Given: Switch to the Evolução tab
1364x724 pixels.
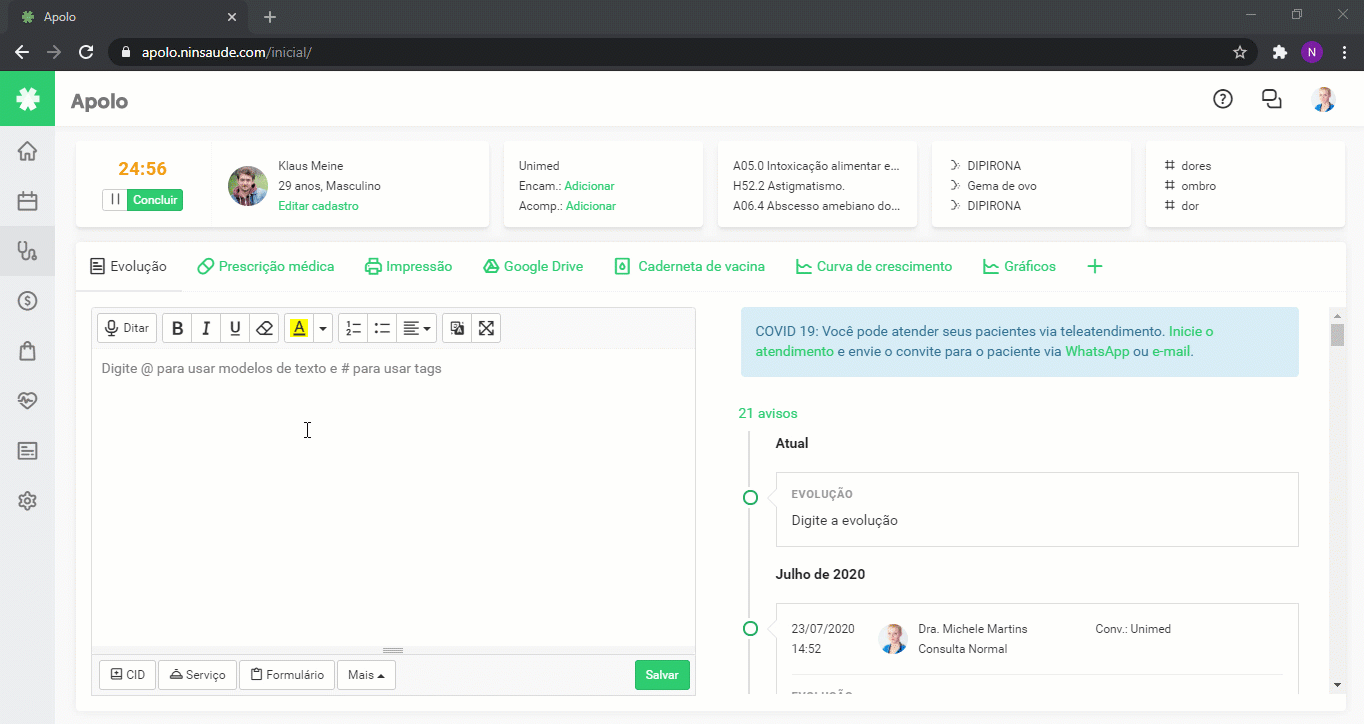Looking at the screenshot, I should pos(128,266).
